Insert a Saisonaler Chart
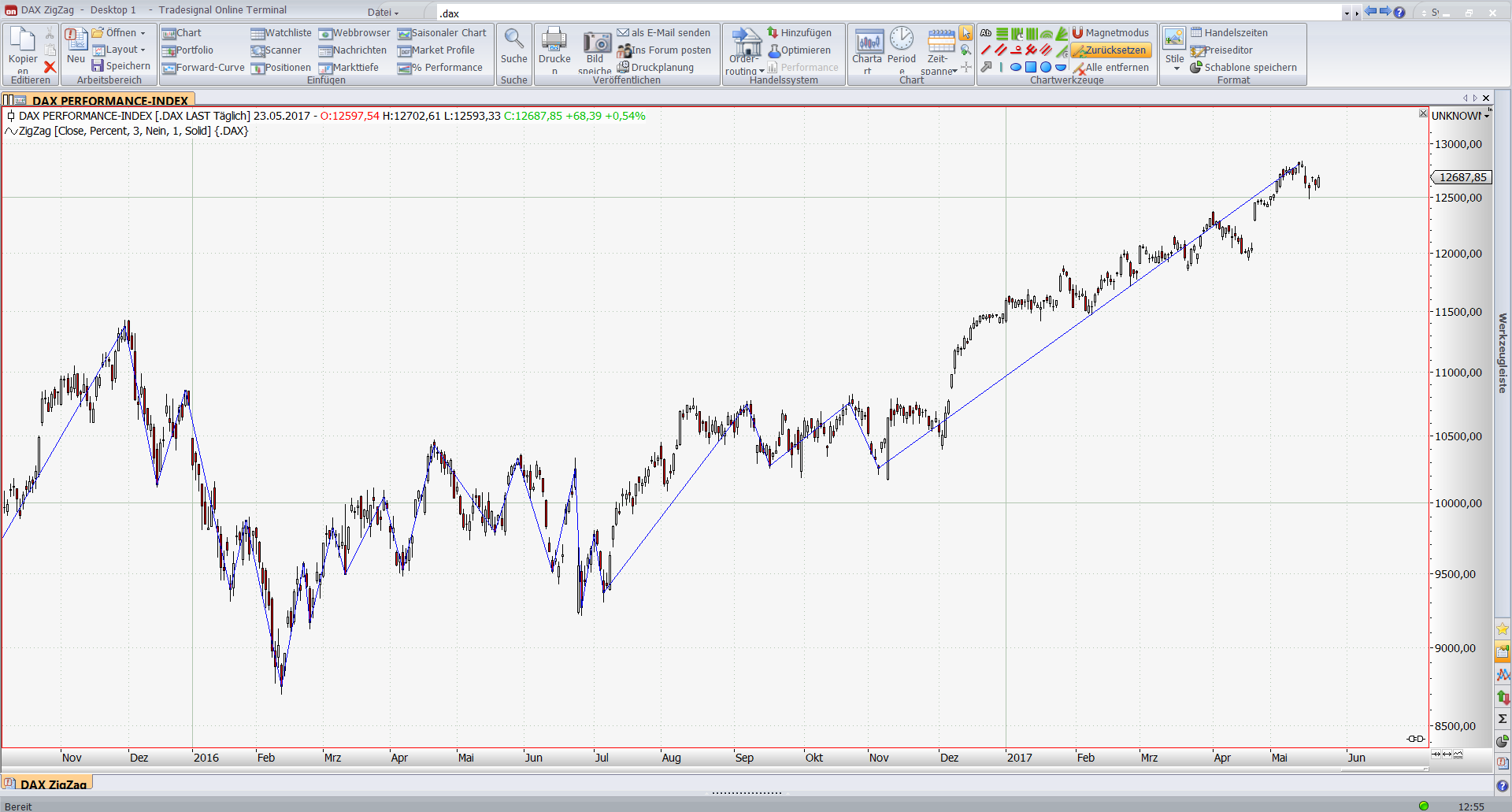 (x=442, y=33)
